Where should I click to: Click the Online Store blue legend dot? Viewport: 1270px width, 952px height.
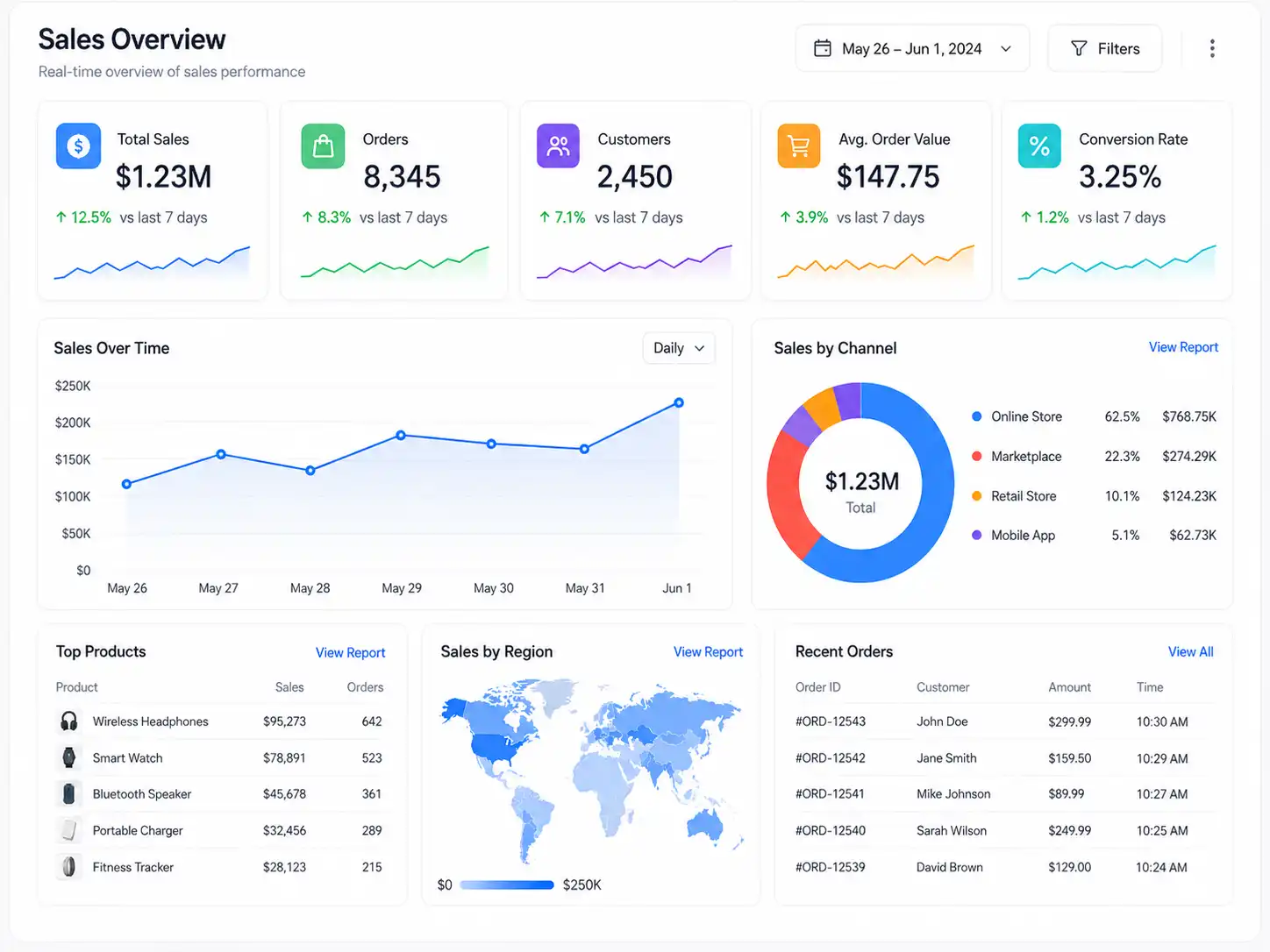(976, 416)
